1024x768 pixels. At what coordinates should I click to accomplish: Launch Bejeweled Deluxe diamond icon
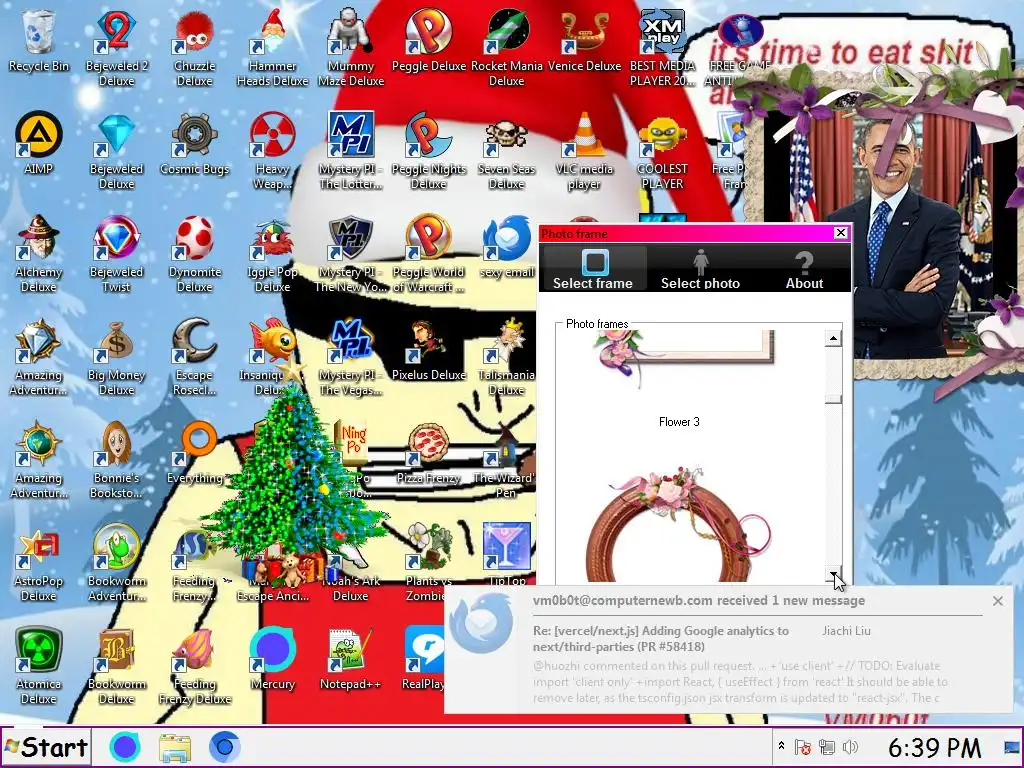116,150
